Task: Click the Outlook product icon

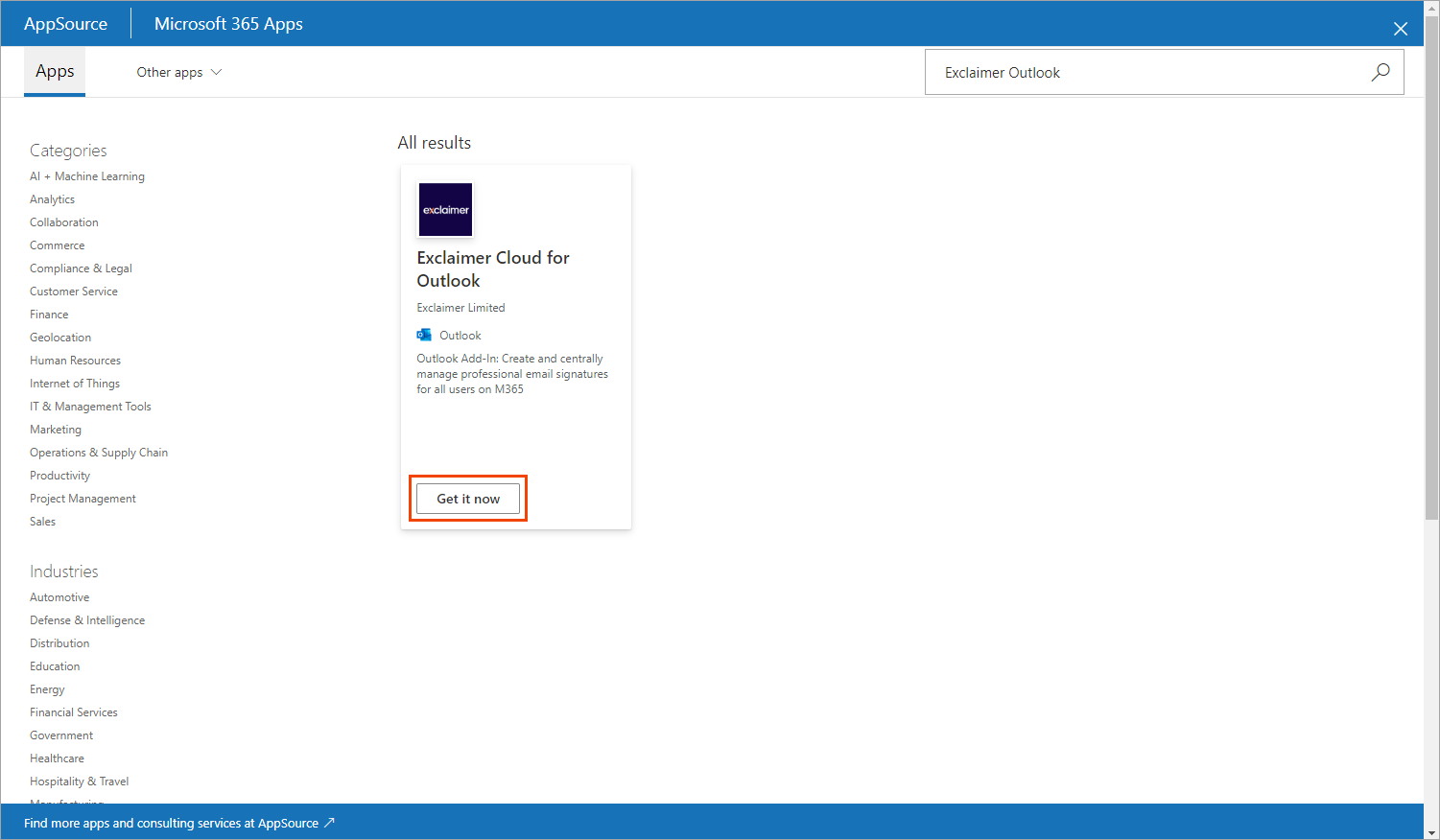Action: click(424, 335)
